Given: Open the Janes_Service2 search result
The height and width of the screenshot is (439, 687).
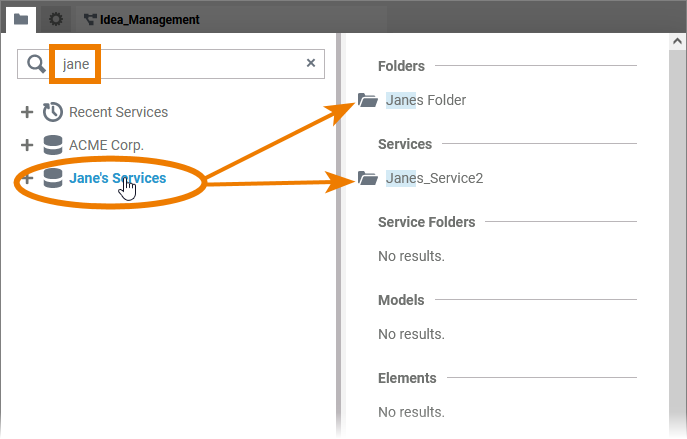Looking at the screenshot, I should [x=434, y=179].
